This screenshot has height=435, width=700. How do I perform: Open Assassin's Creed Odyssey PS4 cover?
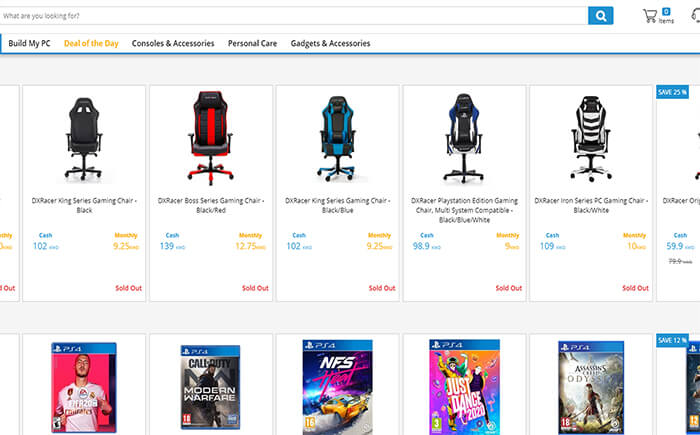click(591, 388)
